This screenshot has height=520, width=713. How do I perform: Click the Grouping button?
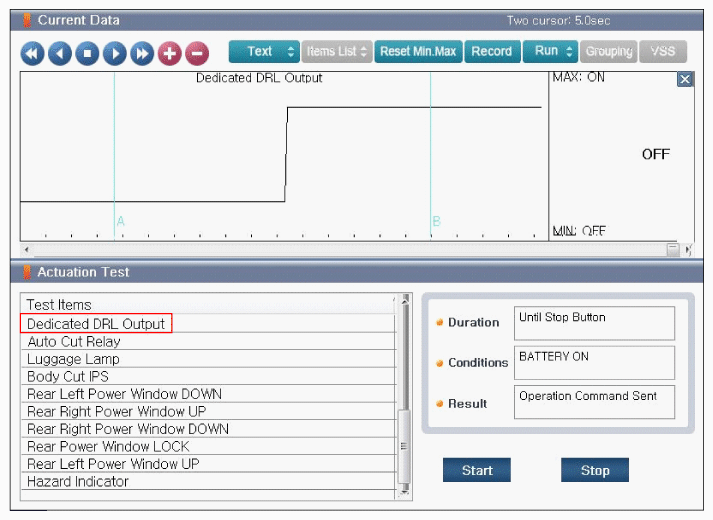tap(608, 51)
